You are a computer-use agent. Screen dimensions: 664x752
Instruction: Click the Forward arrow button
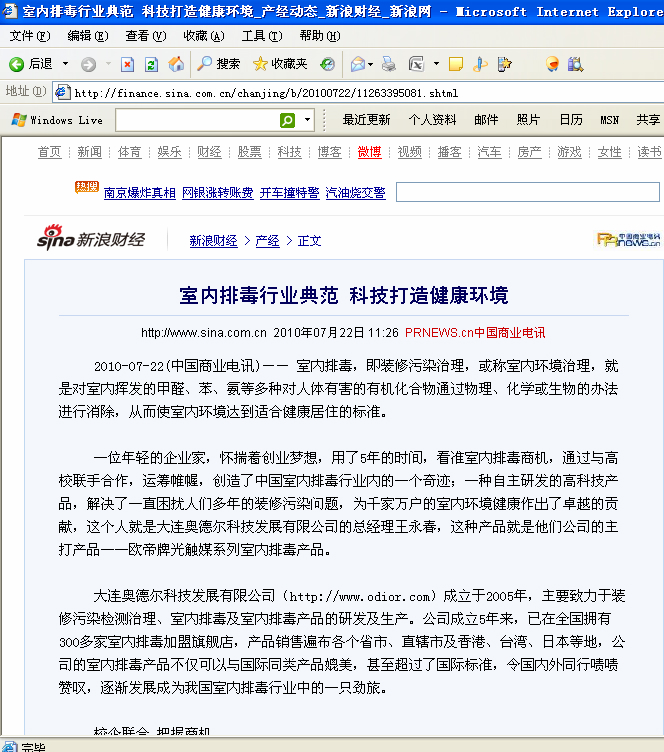click(x=88, y=64)
